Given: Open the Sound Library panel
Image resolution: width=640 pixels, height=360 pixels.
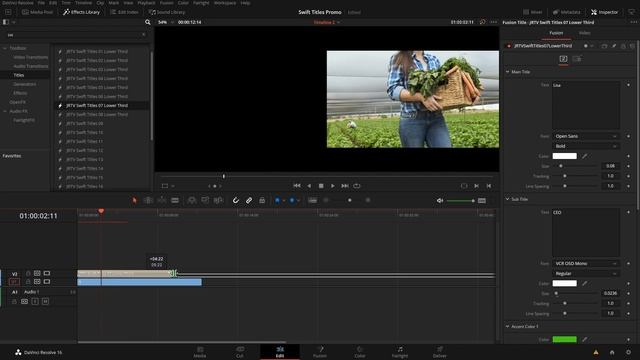Looking at the screenshot, I should tap(167, 12).
